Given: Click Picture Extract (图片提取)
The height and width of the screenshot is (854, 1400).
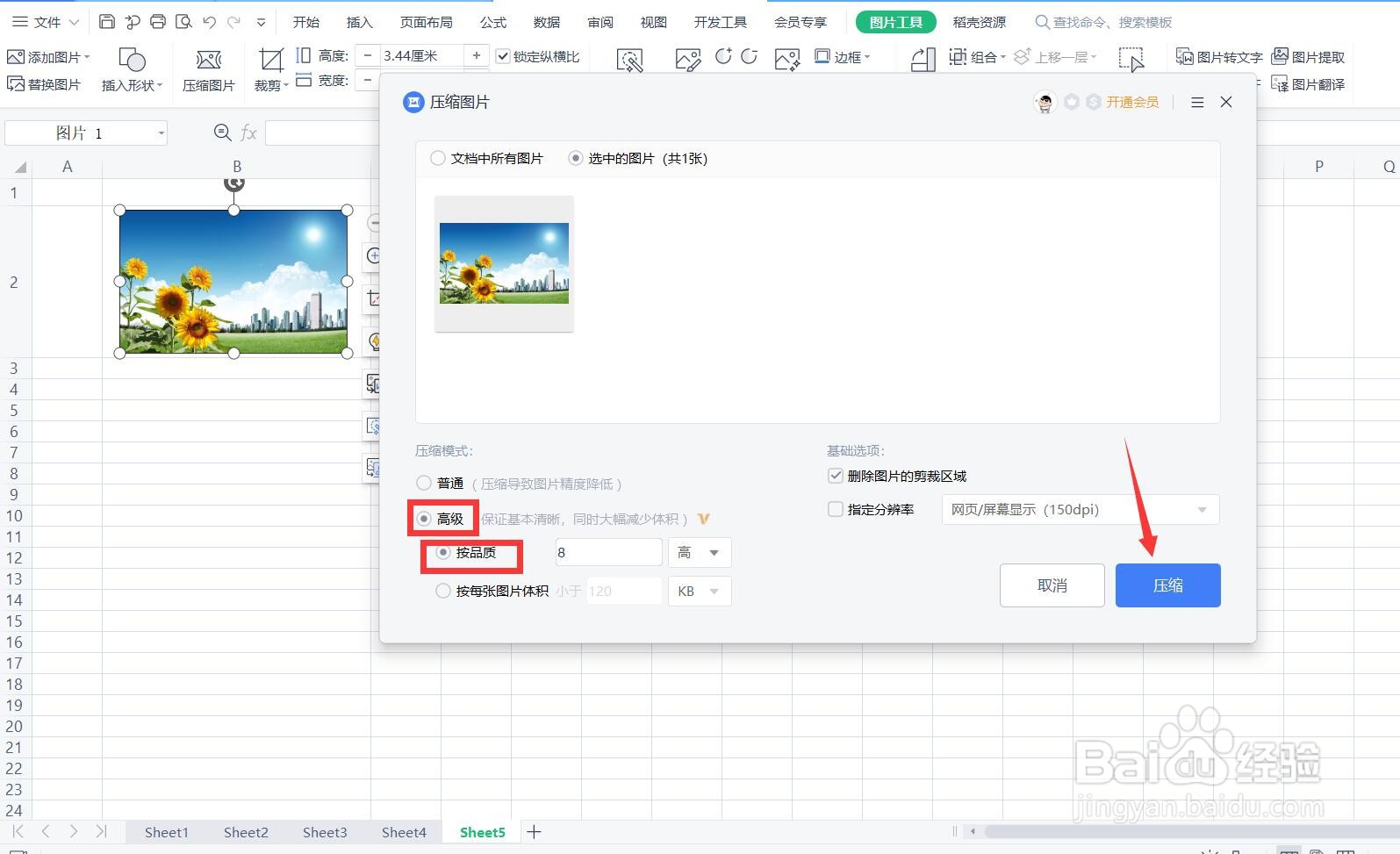Looking at the screenshot, I should (1308, 57).
